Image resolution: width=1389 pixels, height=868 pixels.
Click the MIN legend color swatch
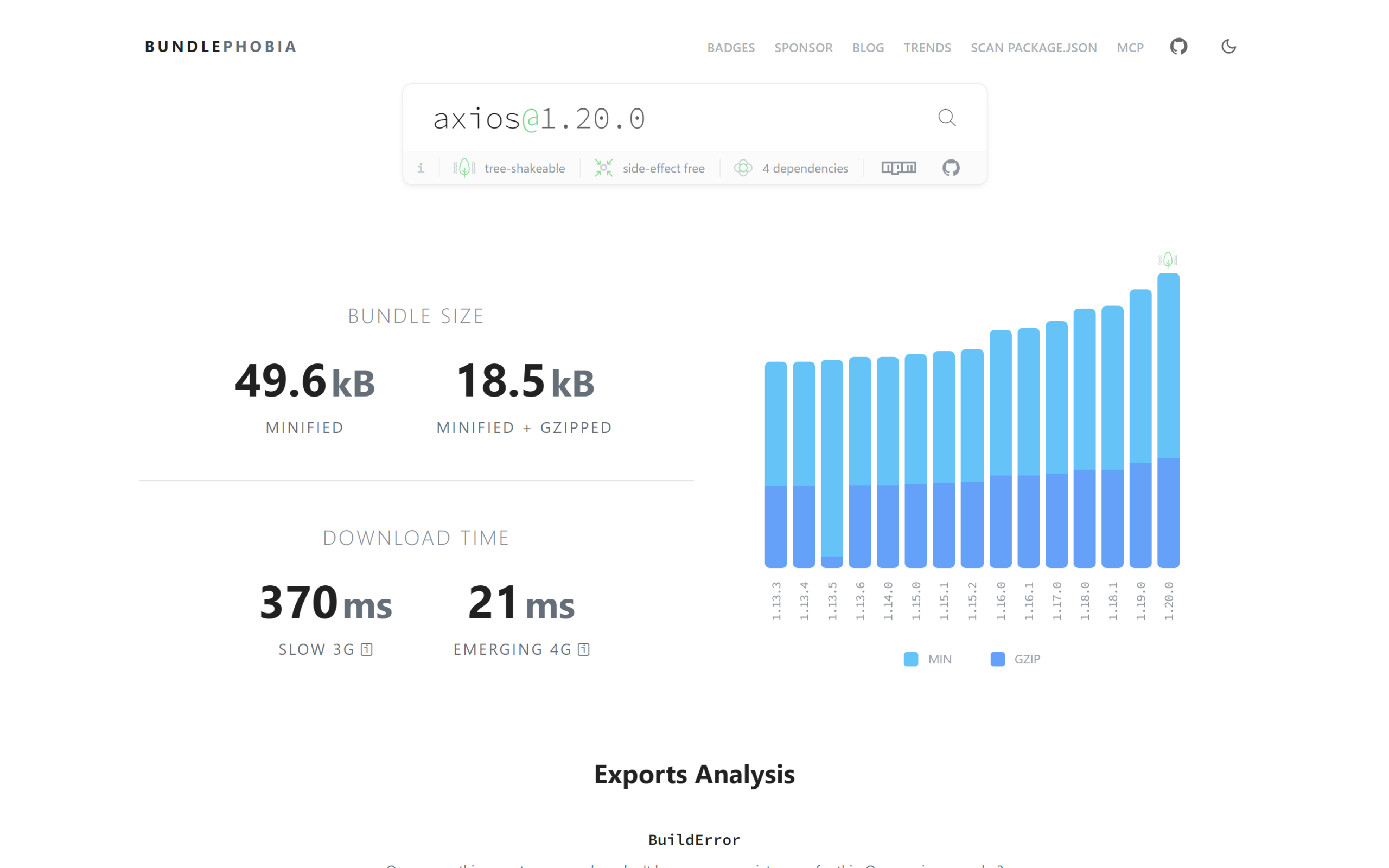910,659
